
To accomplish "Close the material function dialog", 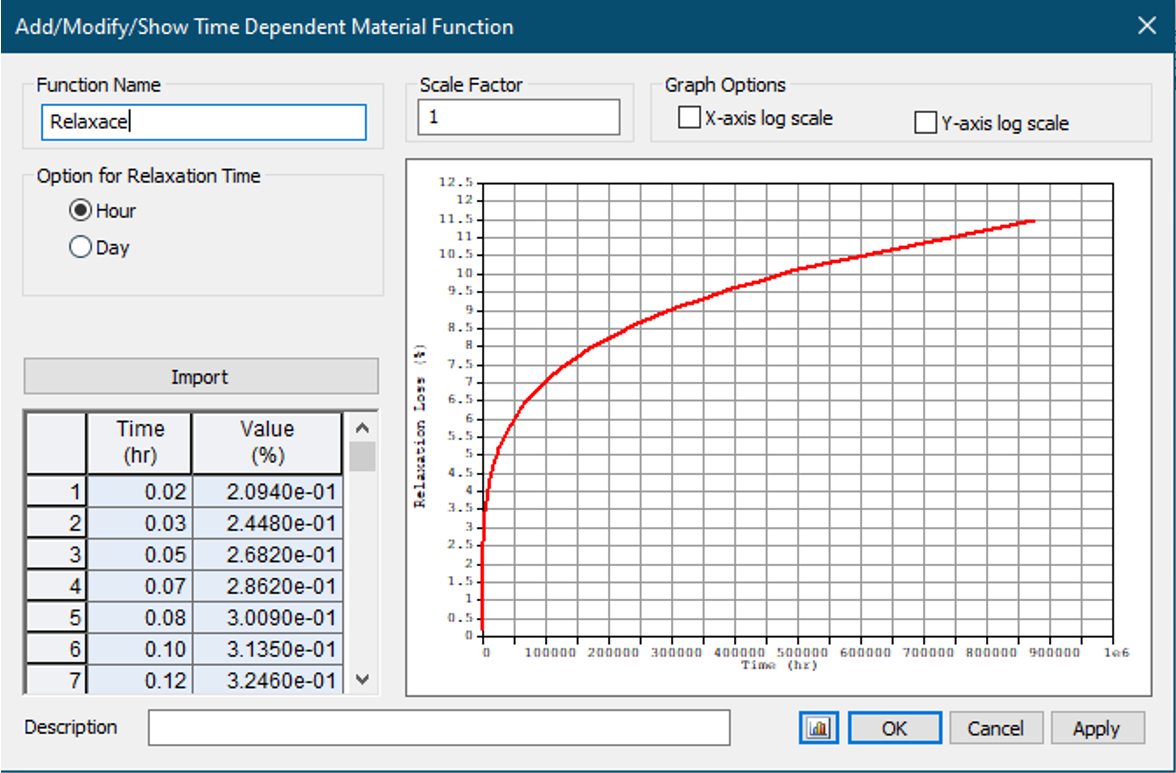I will point(1147,26).
